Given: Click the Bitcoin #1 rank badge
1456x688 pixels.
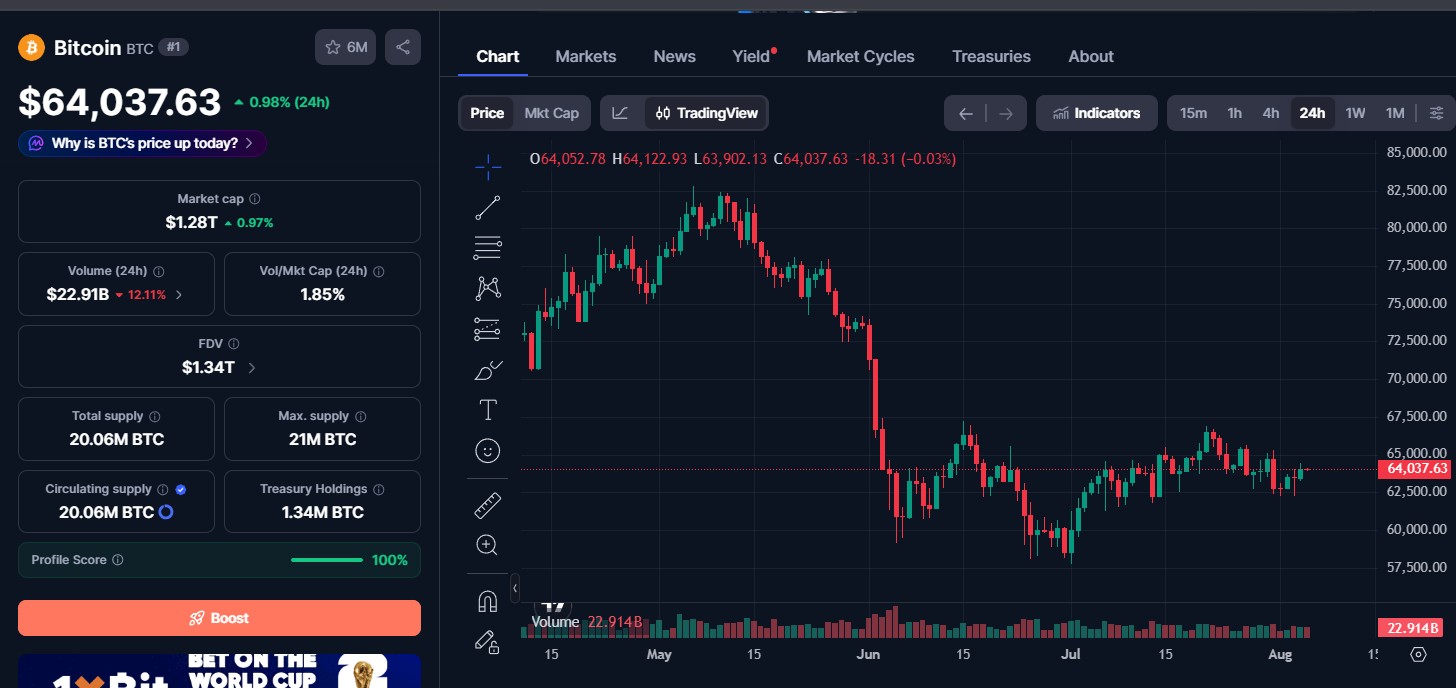Looking at the screenshot, I should click(173, 47).
